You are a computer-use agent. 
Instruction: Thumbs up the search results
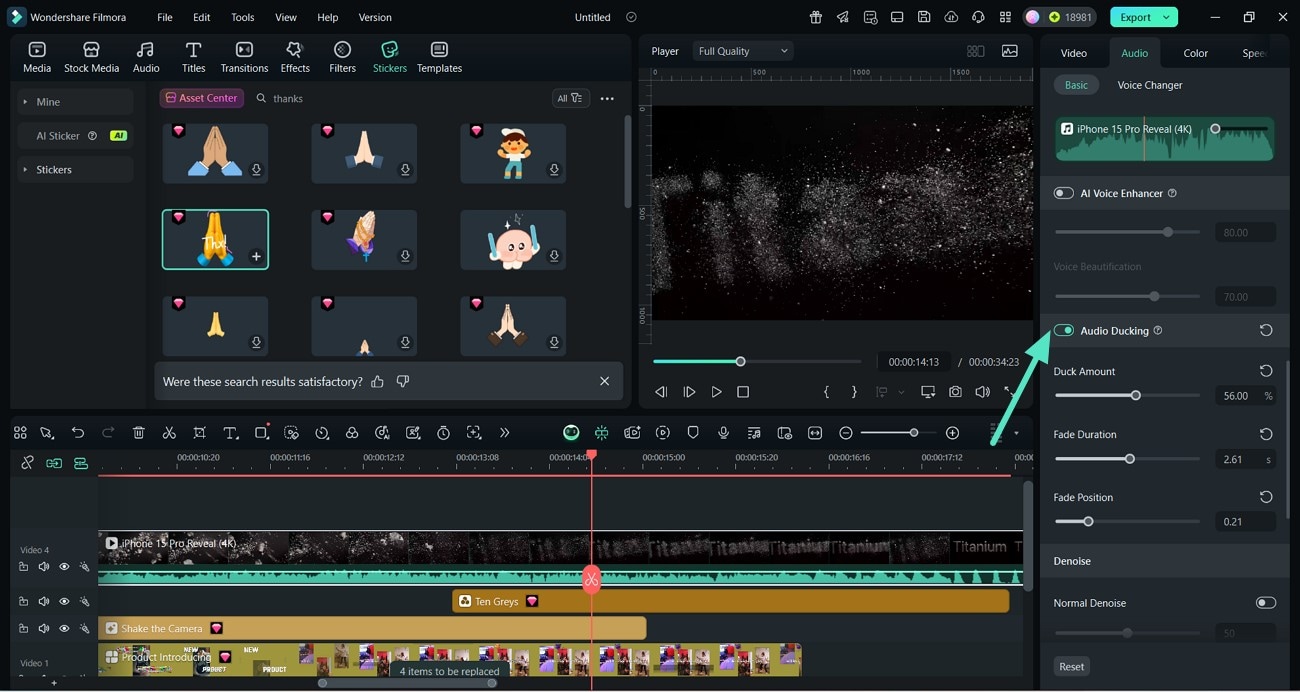click(x=377, y=381)
